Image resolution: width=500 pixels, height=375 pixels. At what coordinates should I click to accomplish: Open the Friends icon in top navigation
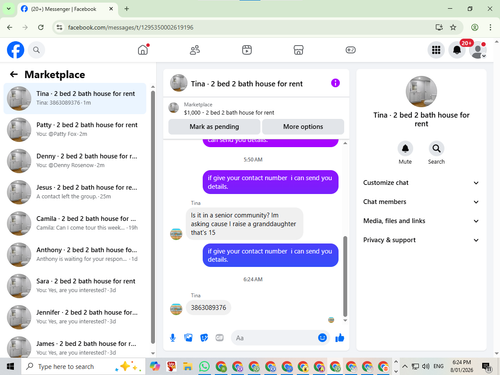[195, 50]
